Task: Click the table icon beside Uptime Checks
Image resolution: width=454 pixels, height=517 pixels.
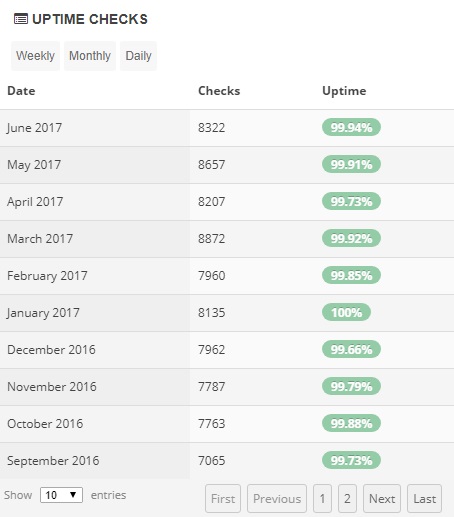Action: click(21, 19)
